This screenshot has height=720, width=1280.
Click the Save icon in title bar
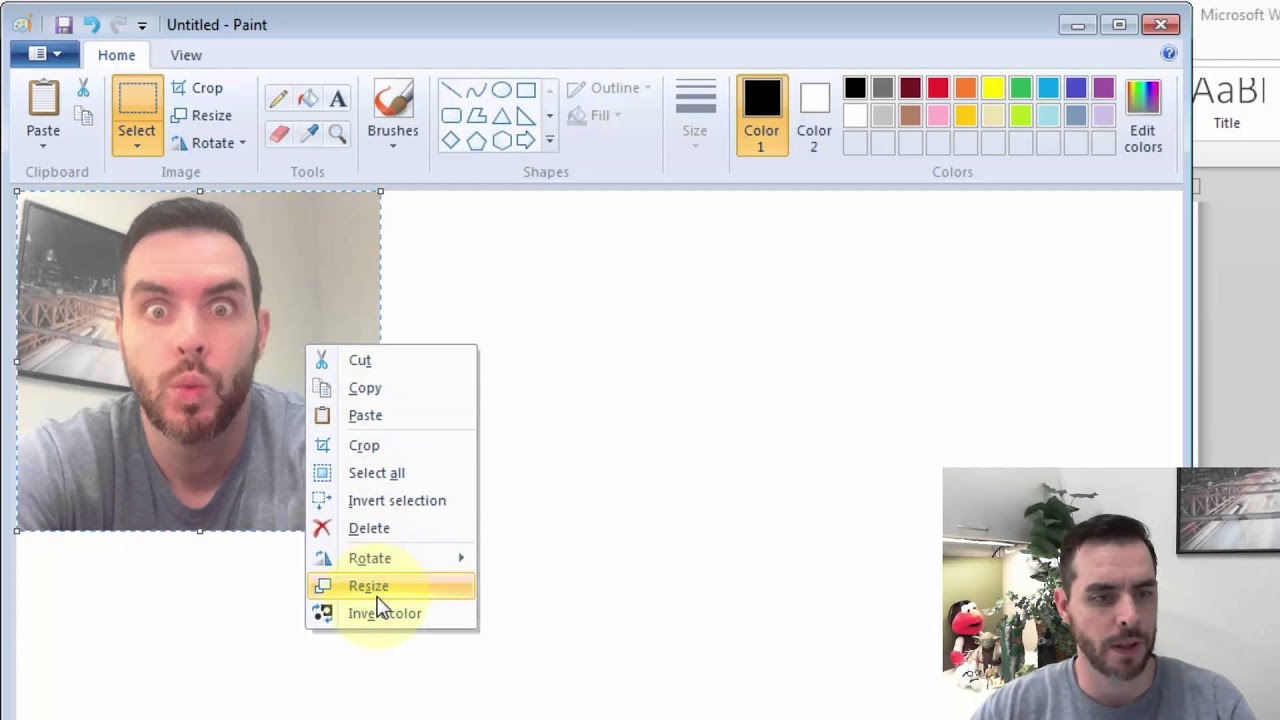click(x=64, y=25)
